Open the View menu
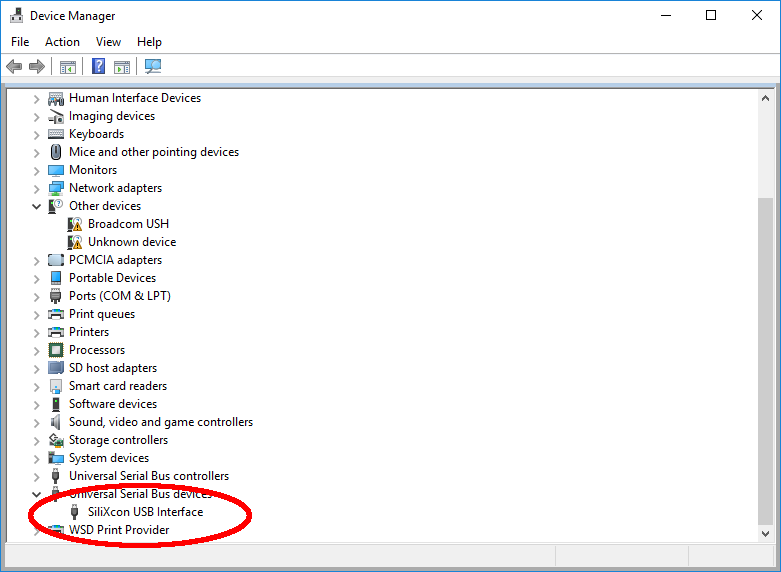This screenshot has height=572, width=781. 109,42
